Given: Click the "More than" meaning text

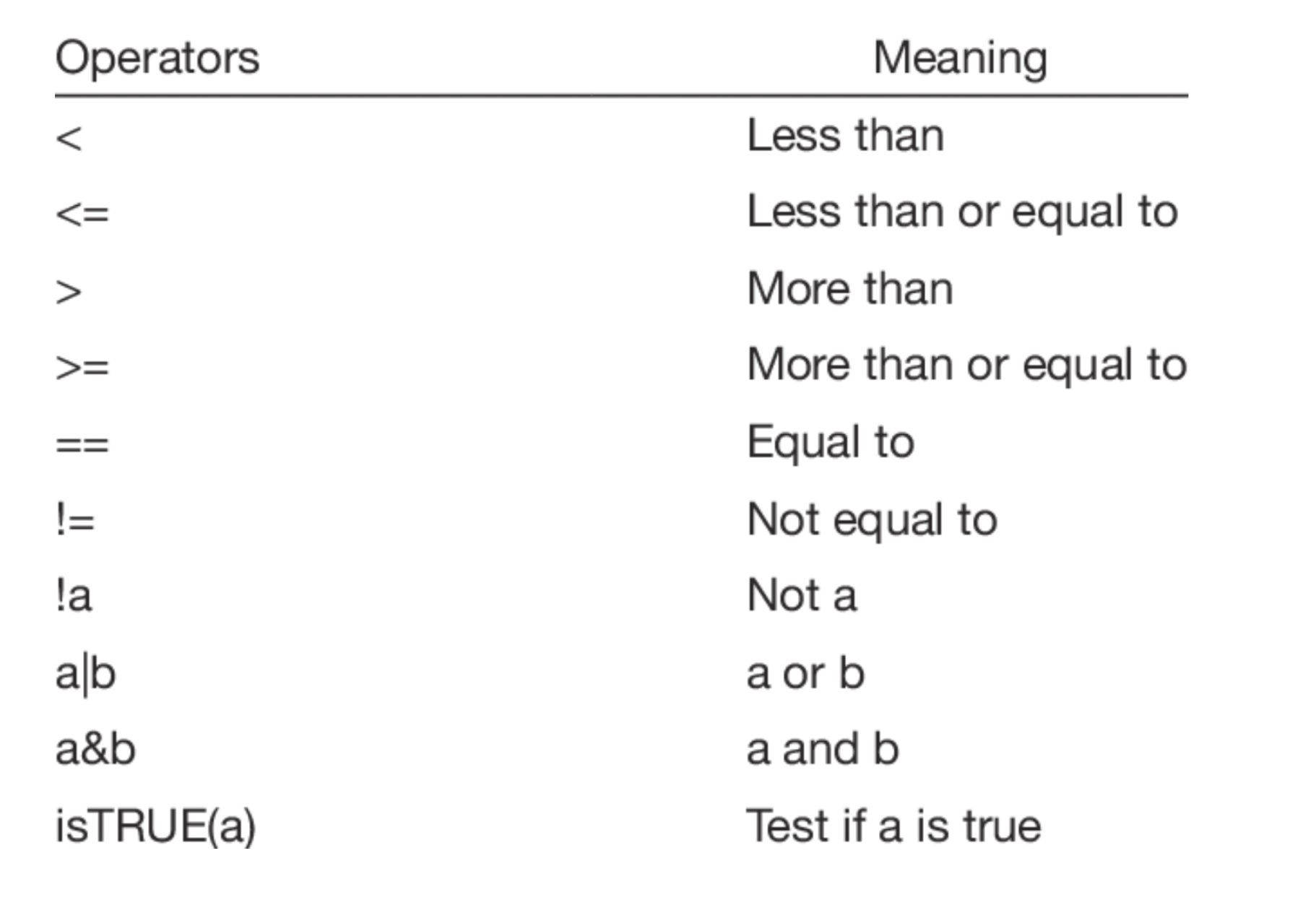Looking at the screenshot, I should [x=850, y=289].
